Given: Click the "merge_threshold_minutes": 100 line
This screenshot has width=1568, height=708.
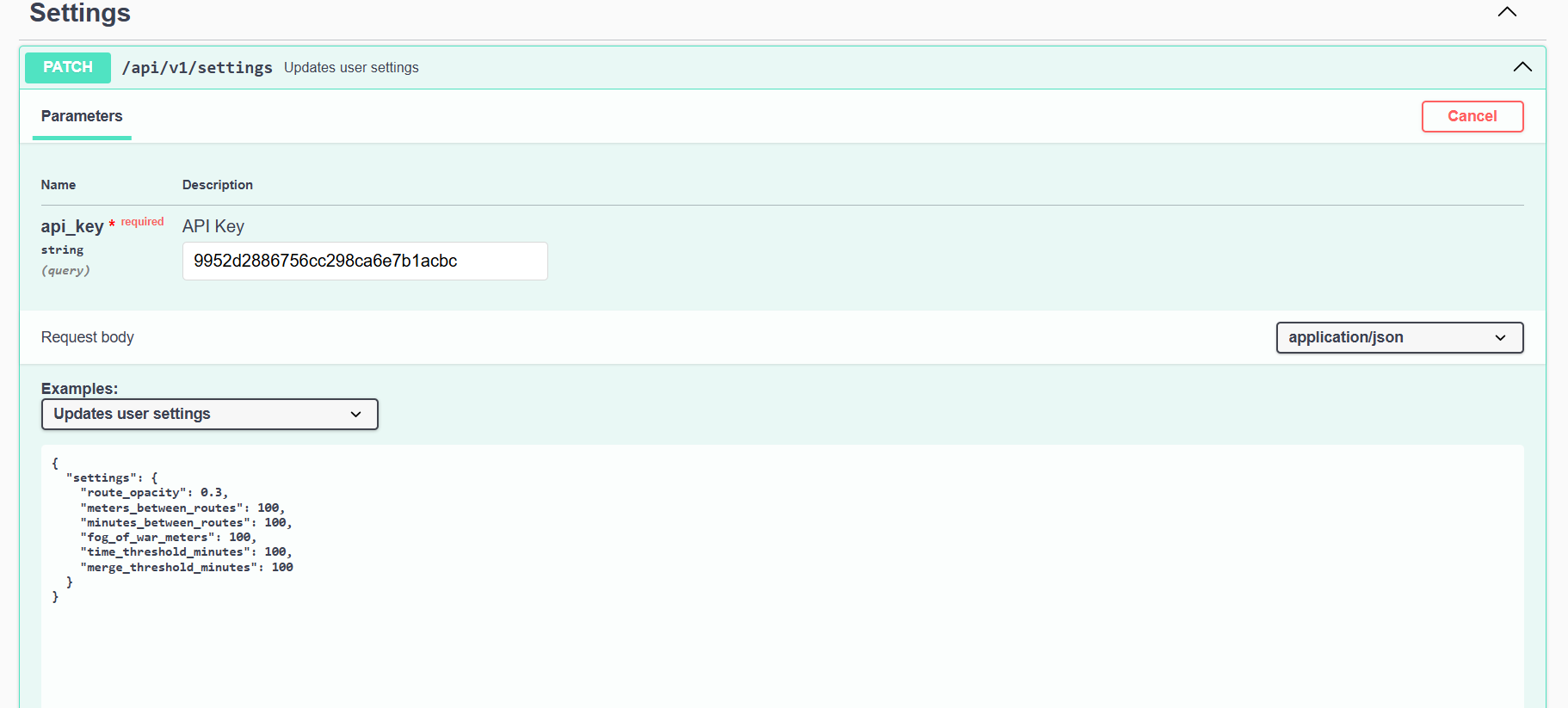Looking at the screenshot, I should pos(187,568).
